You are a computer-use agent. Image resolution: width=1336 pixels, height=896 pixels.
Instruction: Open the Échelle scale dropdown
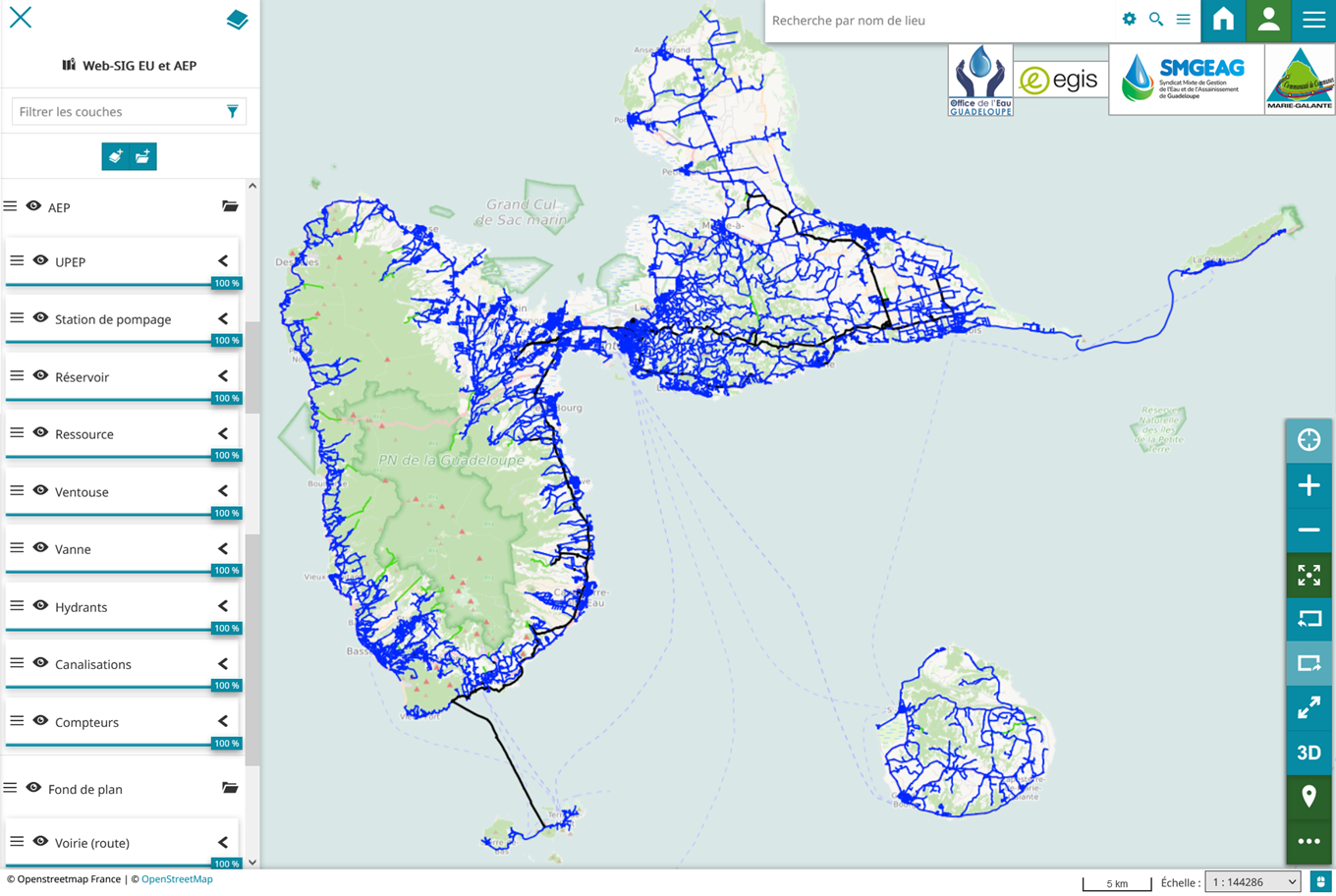tap(1253, 882)
